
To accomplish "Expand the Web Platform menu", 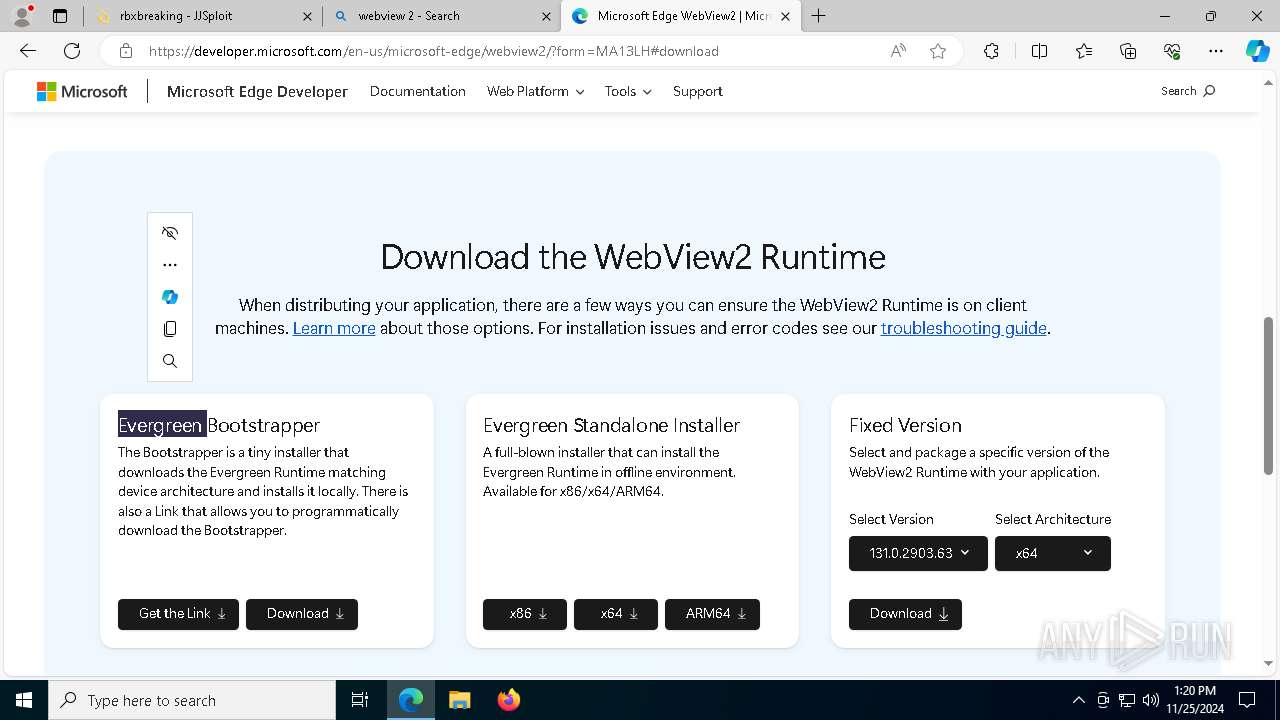I will coord(535,91).
